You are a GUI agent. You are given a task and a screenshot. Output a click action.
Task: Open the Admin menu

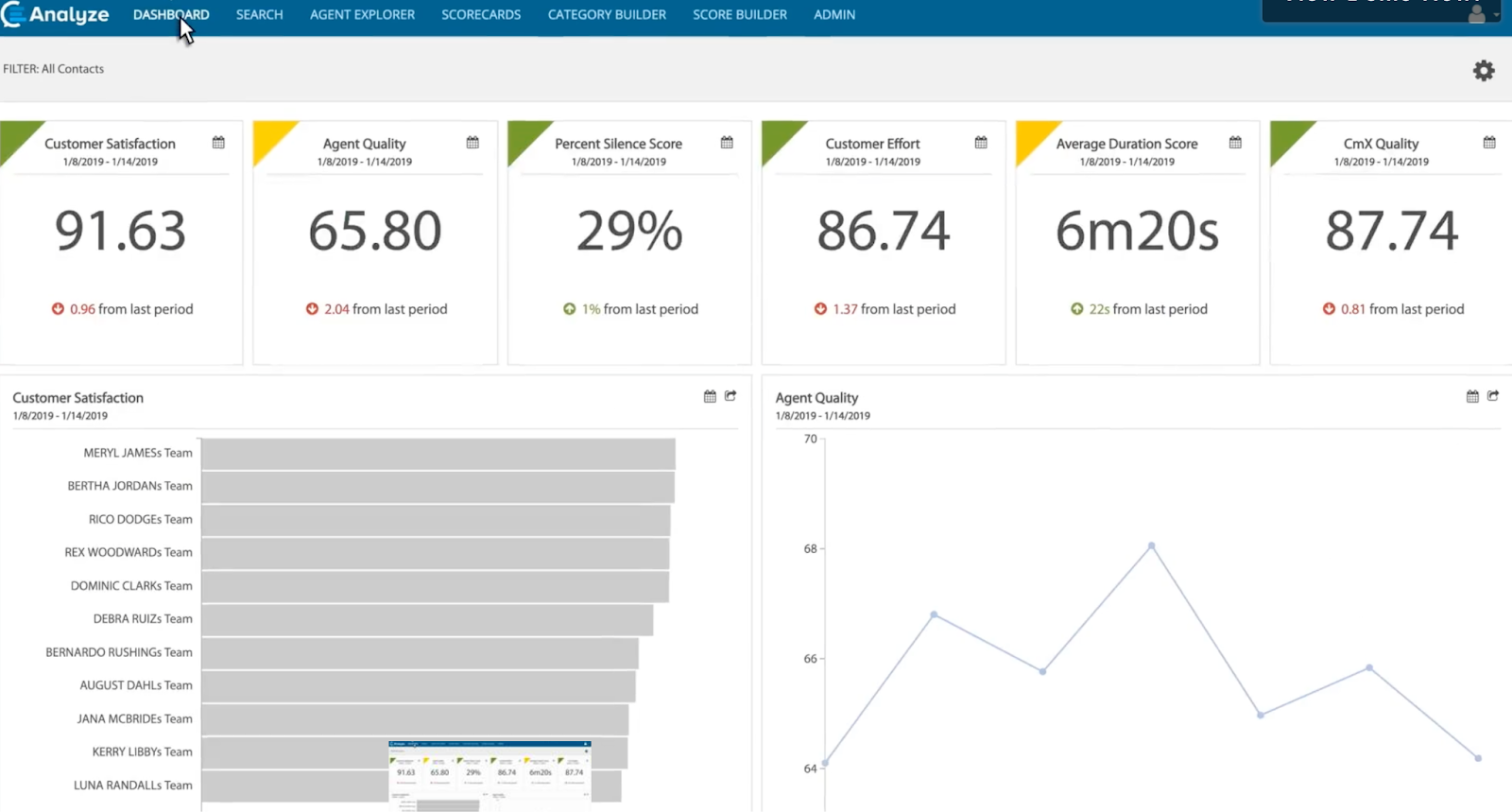coord(834,14)
